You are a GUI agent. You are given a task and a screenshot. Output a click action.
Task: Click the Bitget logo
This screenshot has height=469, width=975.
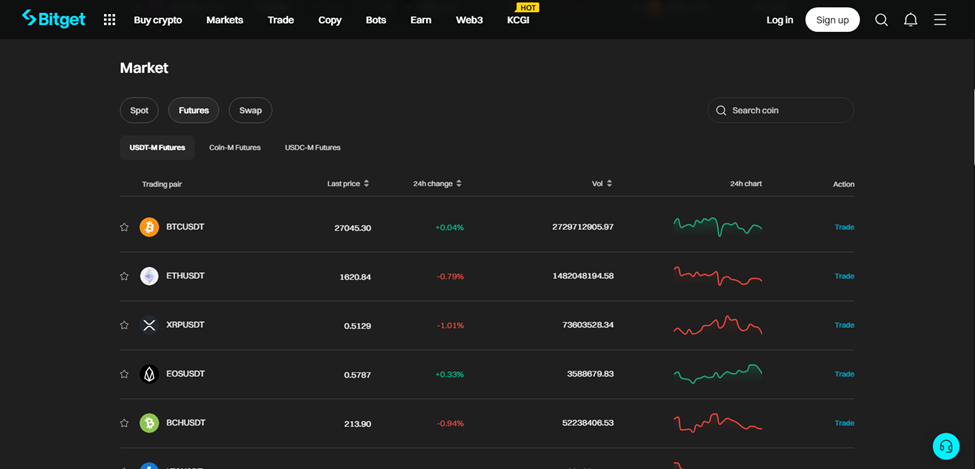pos(53,19)
